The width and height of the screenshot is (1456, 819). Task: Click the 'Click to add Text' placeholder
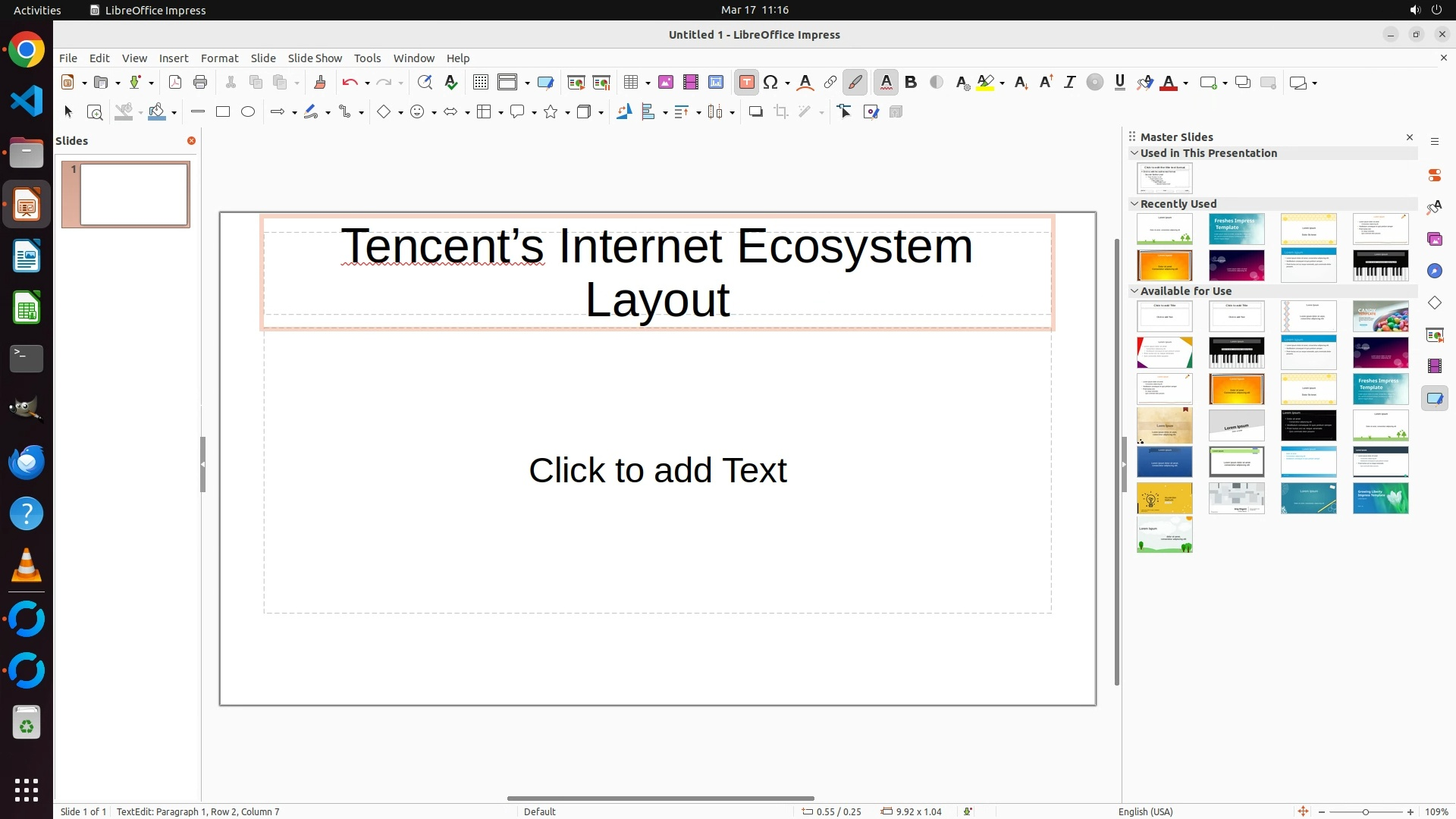[x=657, y=470]
